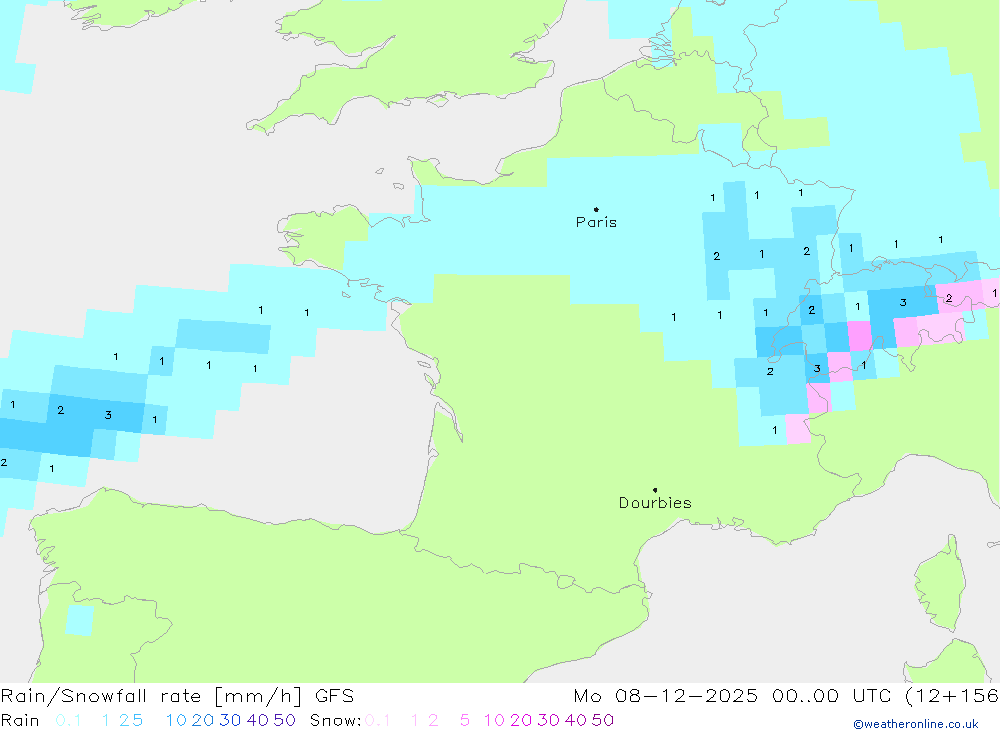1000x733 pixels.
Task: Click the 'Rain' legend label
Action: (x=20, y=720)
